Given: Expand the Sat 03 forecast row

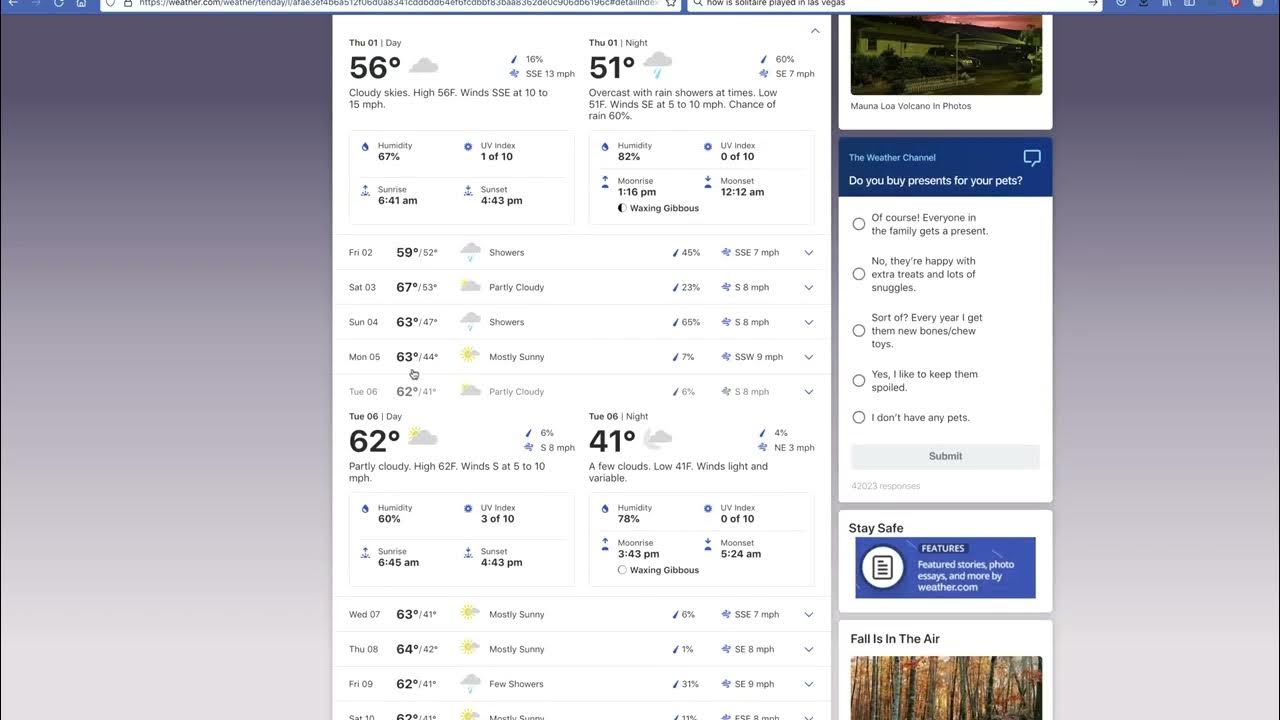Looking at the screenshot, I should point(809,288).
